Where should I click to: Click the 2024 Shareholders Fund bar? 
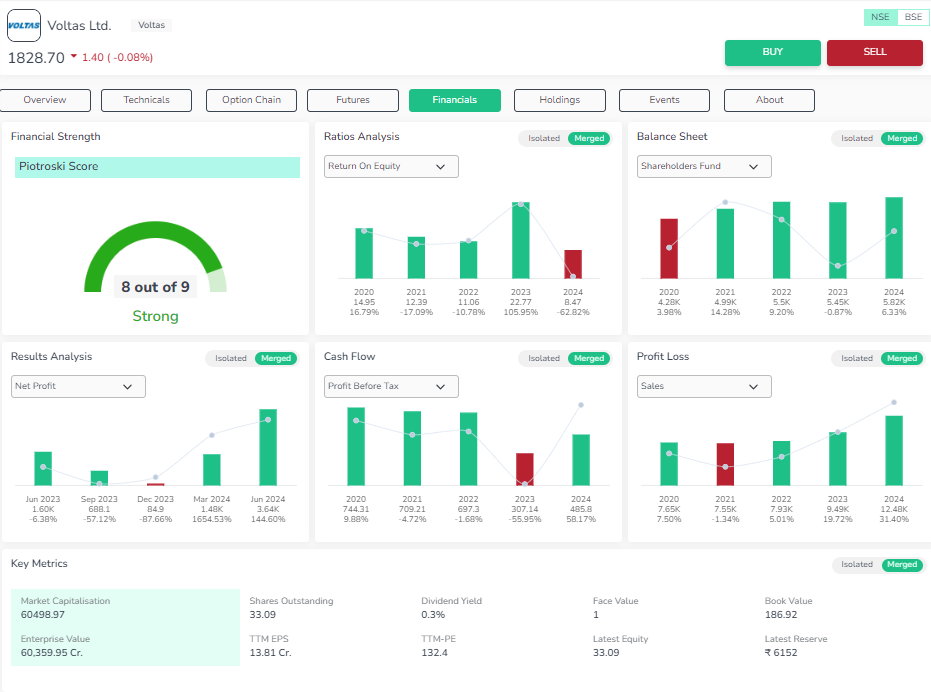(894, 238)
